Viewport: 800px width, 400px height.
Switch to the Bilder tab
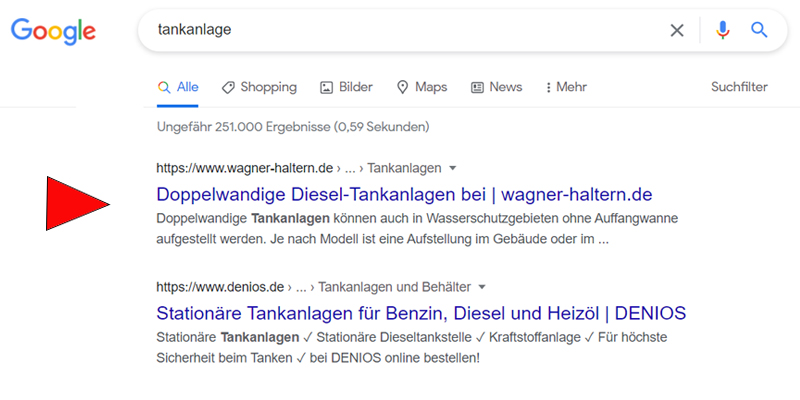(346, 87)
